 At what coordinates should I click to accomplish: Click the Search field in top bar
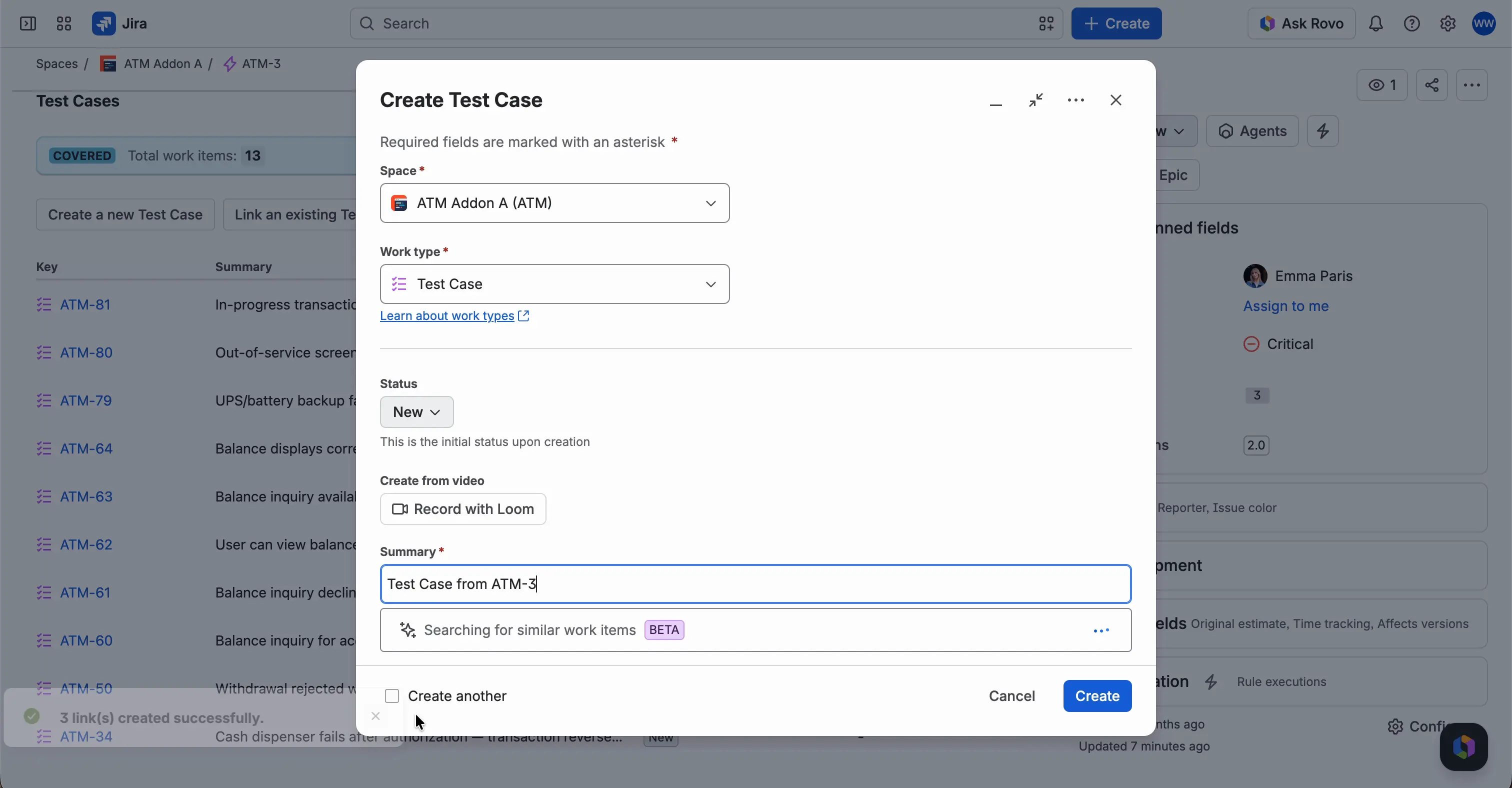click(x=706, y=23)
